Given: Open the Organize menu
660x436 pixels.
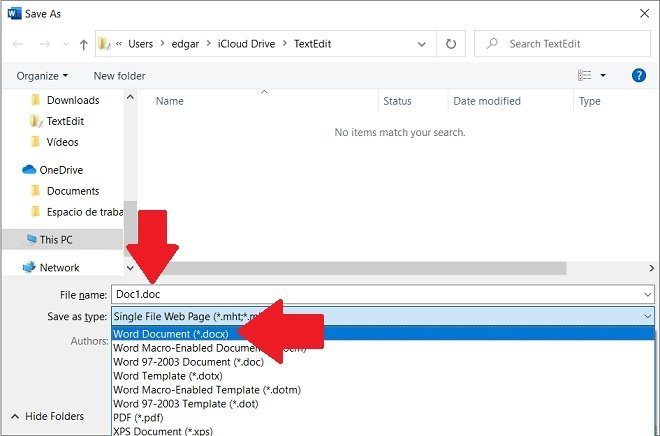Looking at the screenshot, I should [42, 76].
